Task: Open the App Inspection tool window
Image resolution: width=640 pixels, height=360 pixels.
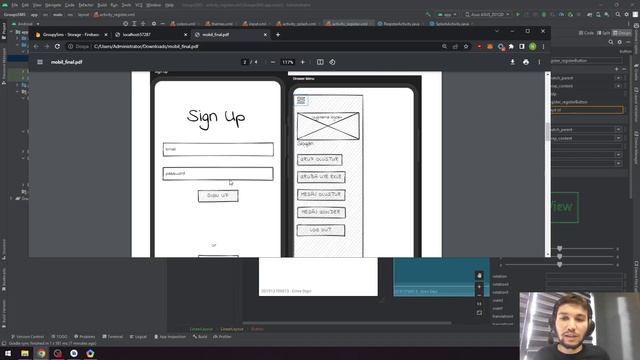Action: (x=170, y=337)
